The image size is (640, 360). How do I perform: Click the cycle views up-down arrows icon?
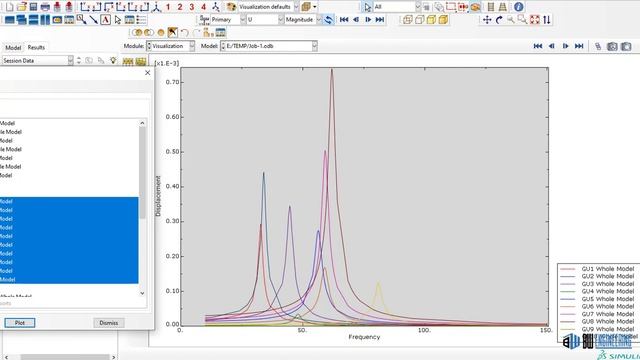coord(547,20)
